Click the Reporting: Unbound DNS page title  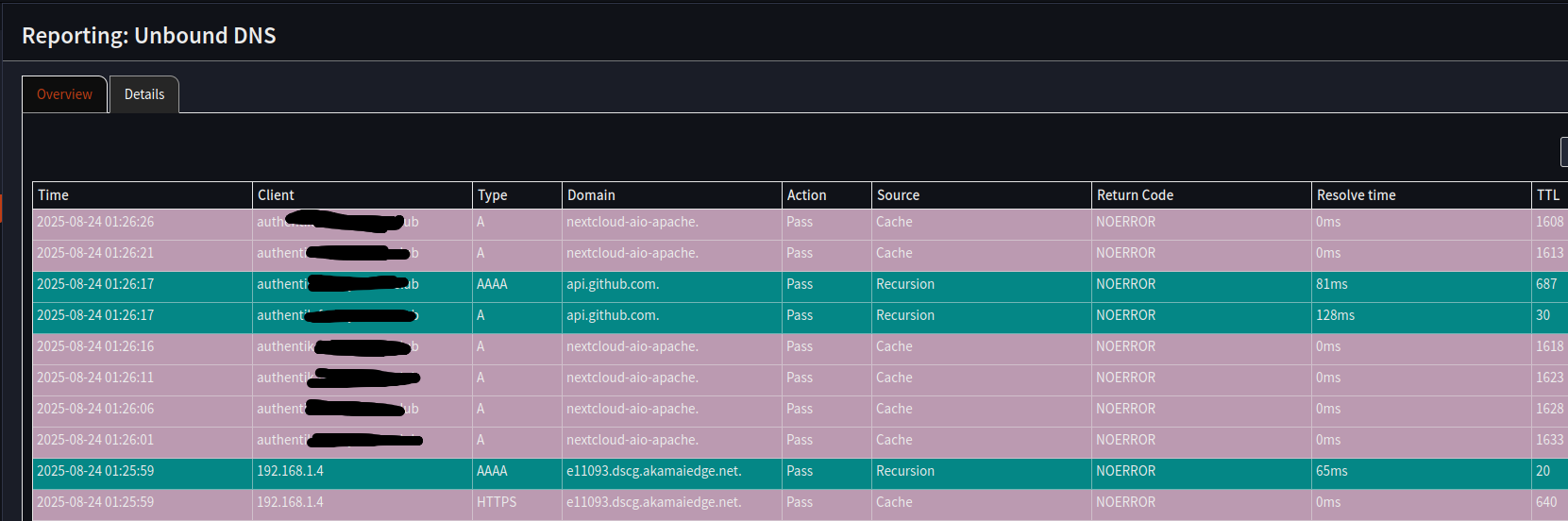[x=149, y=36]
